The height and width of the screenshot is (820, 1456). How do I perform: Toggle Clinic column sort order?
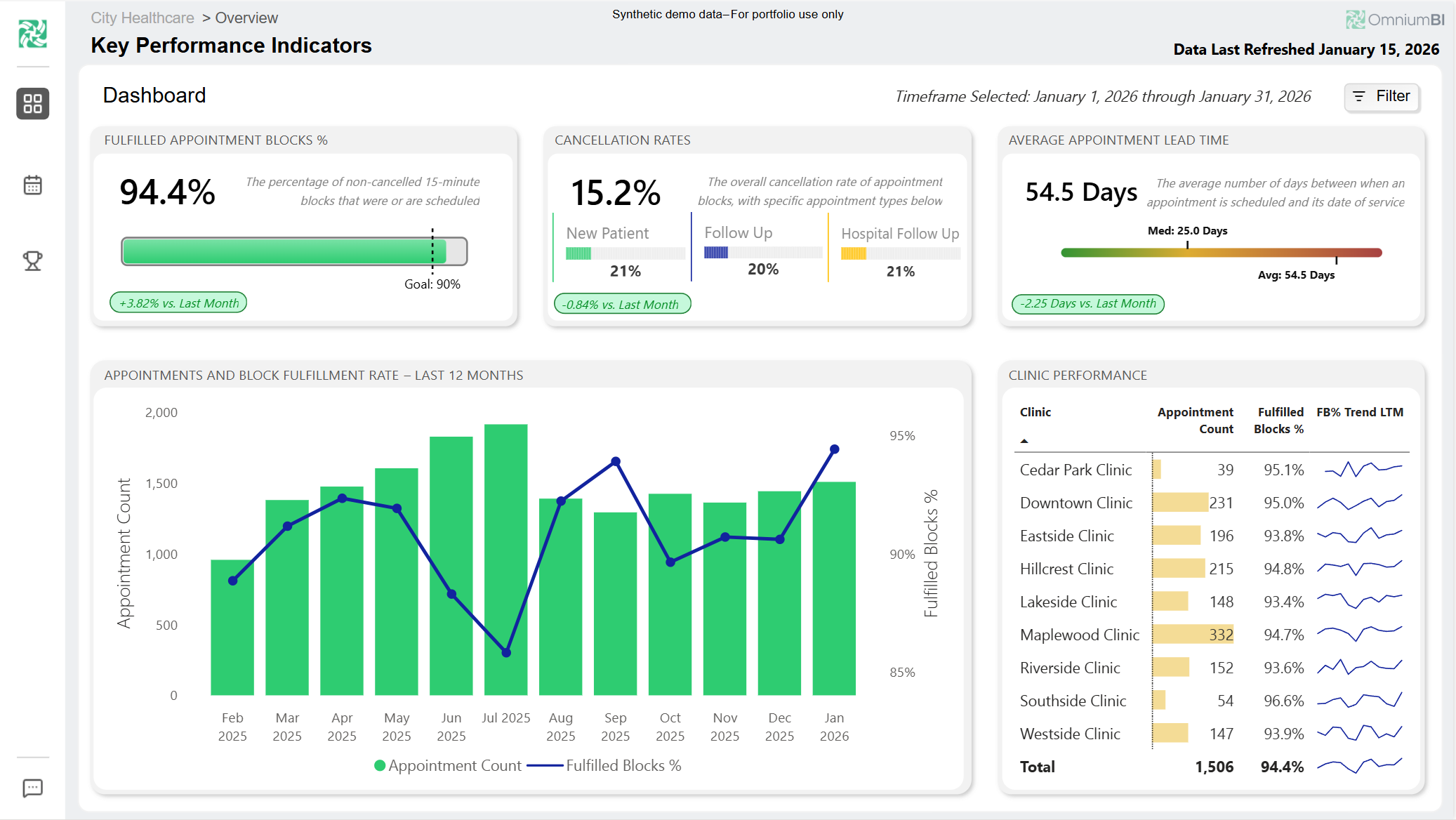(1035, 412)
